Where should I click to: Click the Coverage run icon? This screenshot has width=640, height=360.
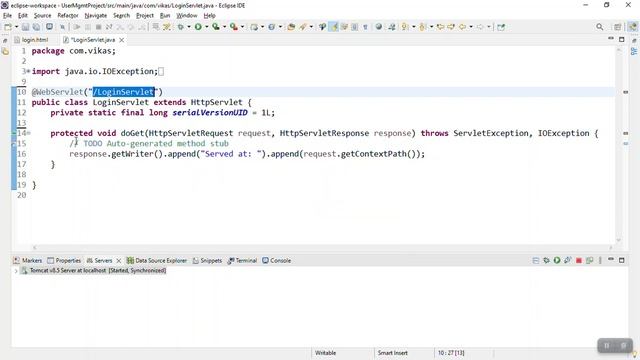coord(216,27)
